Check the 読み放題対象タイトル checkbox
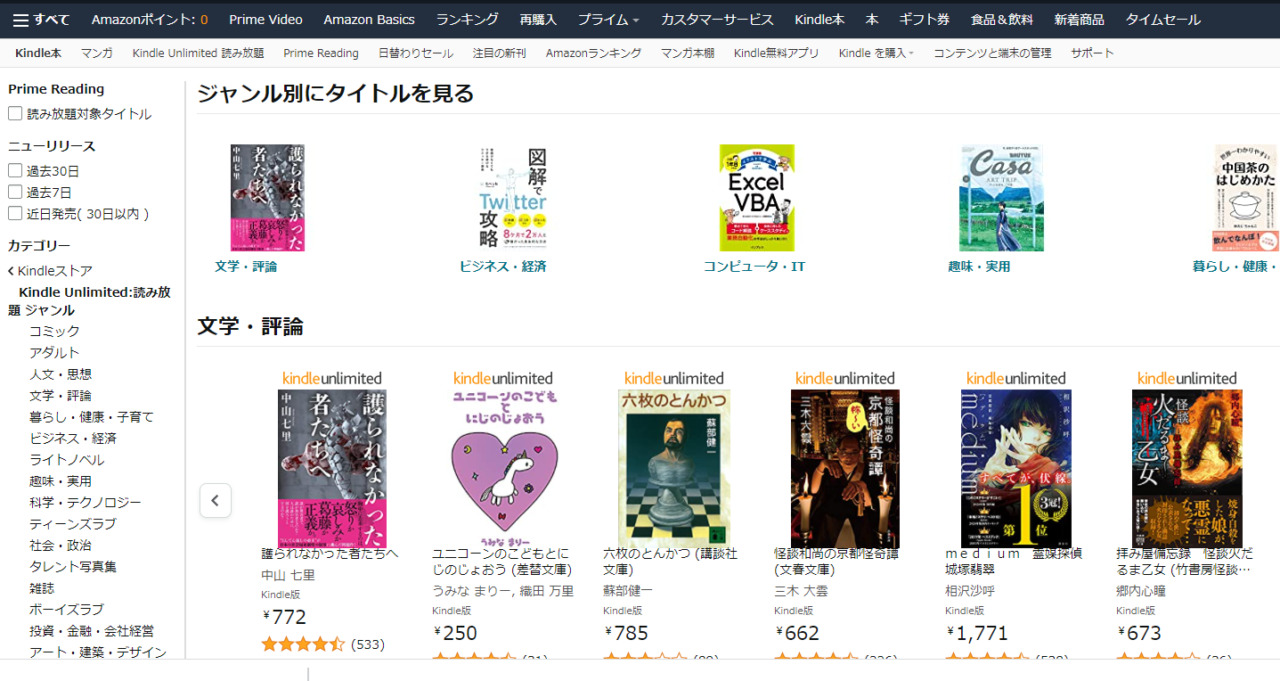The height and width of the screenshot is (681, 1280). (x=15, y=114)
